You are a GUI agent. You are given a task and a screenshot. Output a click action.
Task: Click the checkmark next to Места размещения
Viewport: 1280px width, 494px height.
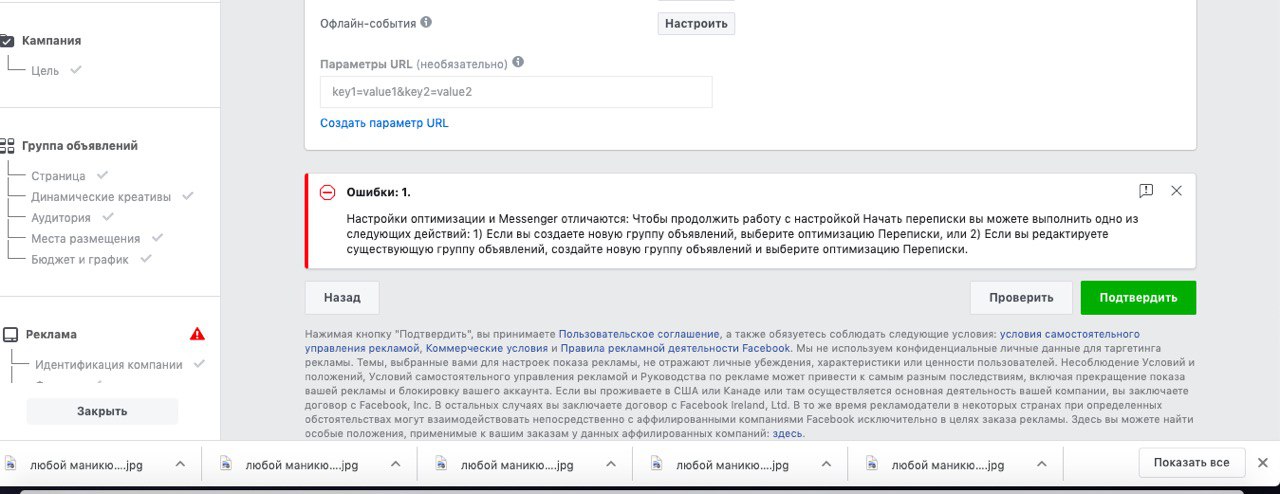pyautogui.click(x=157, y=238)
